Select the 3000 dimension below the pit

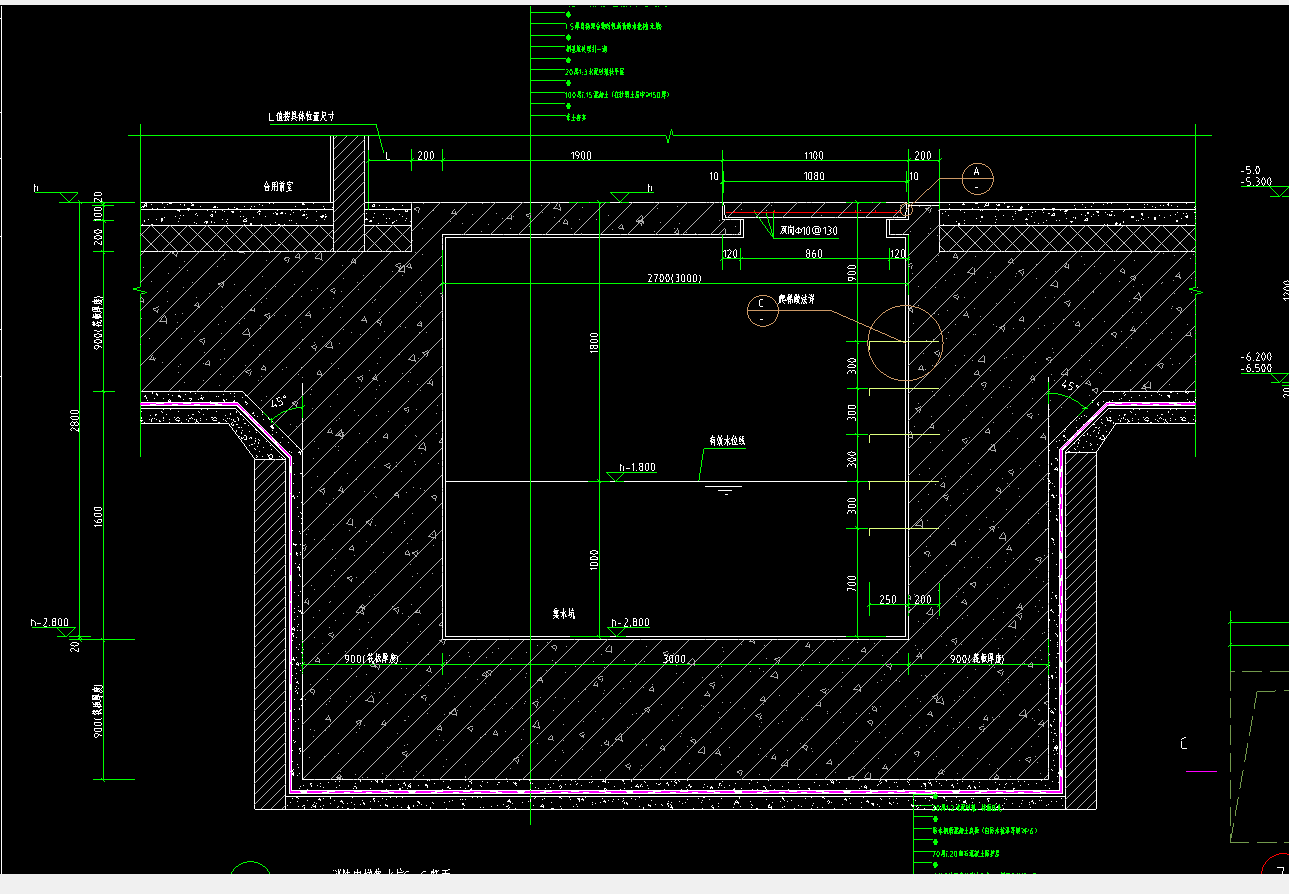click(x=675, y=659)
